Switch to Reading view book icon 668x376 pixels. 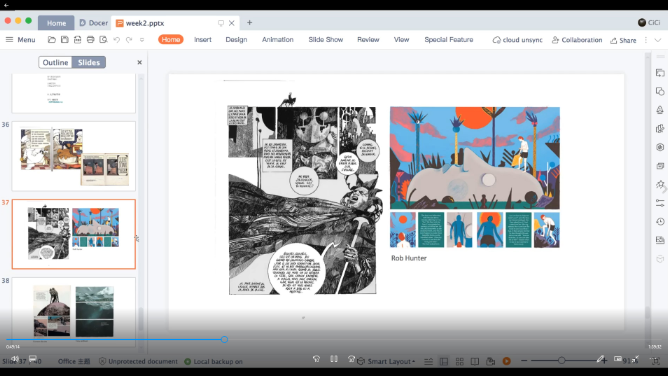coord(475,361)
